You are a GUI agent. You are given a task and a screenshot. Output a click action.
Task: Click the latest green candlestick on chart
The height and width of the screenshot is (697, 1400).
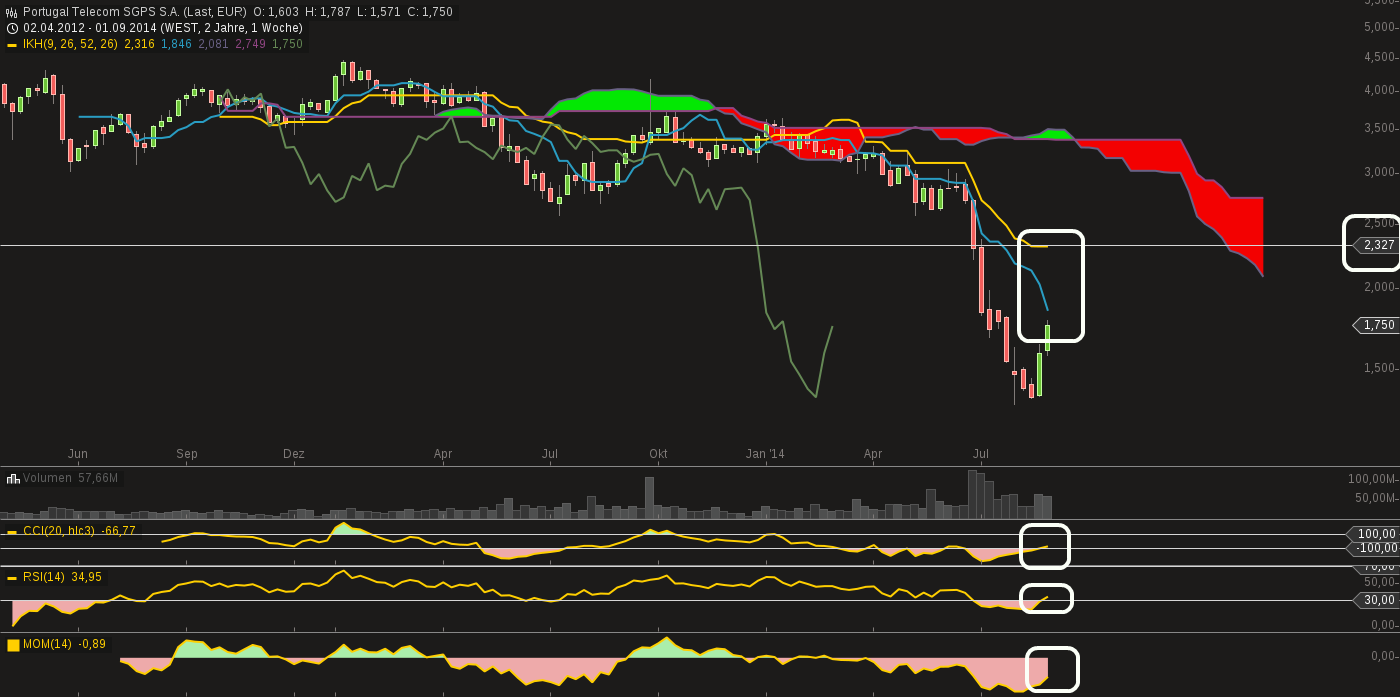[x=1047, y=338]
